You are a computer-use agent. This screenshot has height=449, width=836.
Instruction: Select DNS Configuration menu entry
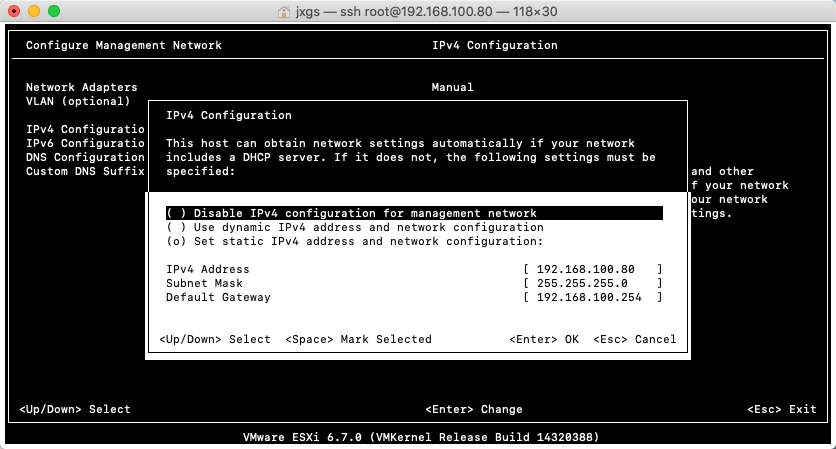(85, 157)
